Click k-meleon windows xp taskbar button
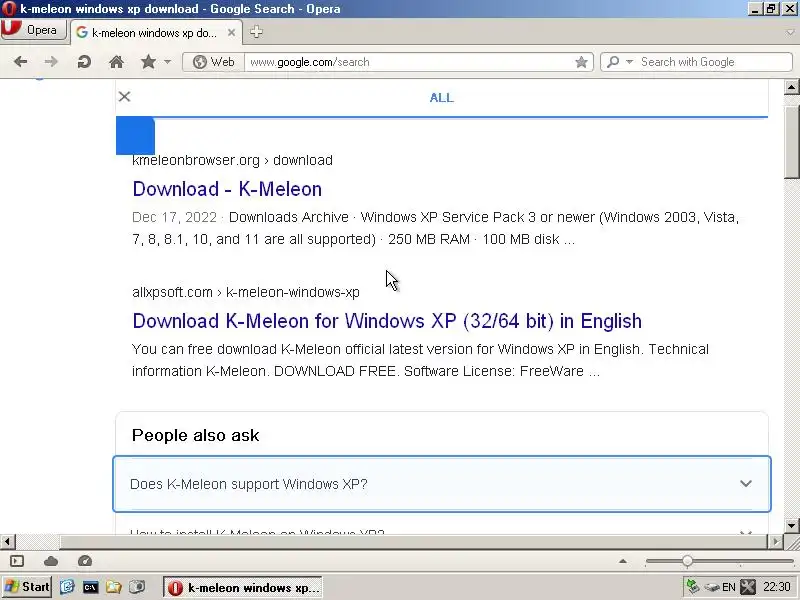The height and width of the screenshot is (600, 800). [244, 588]
